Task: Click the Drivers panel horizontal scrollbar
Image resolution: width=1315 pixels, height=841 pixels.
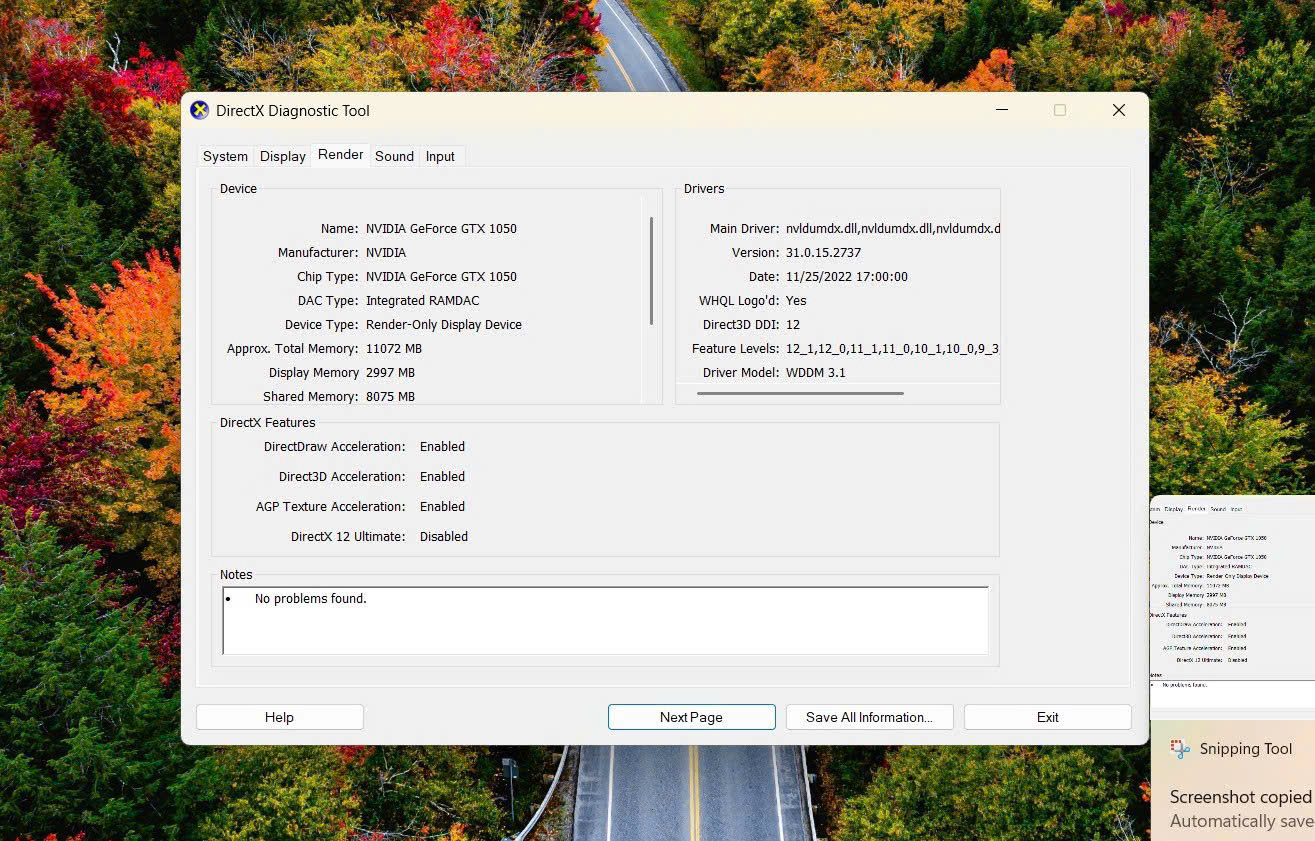Action: (800, 393)
